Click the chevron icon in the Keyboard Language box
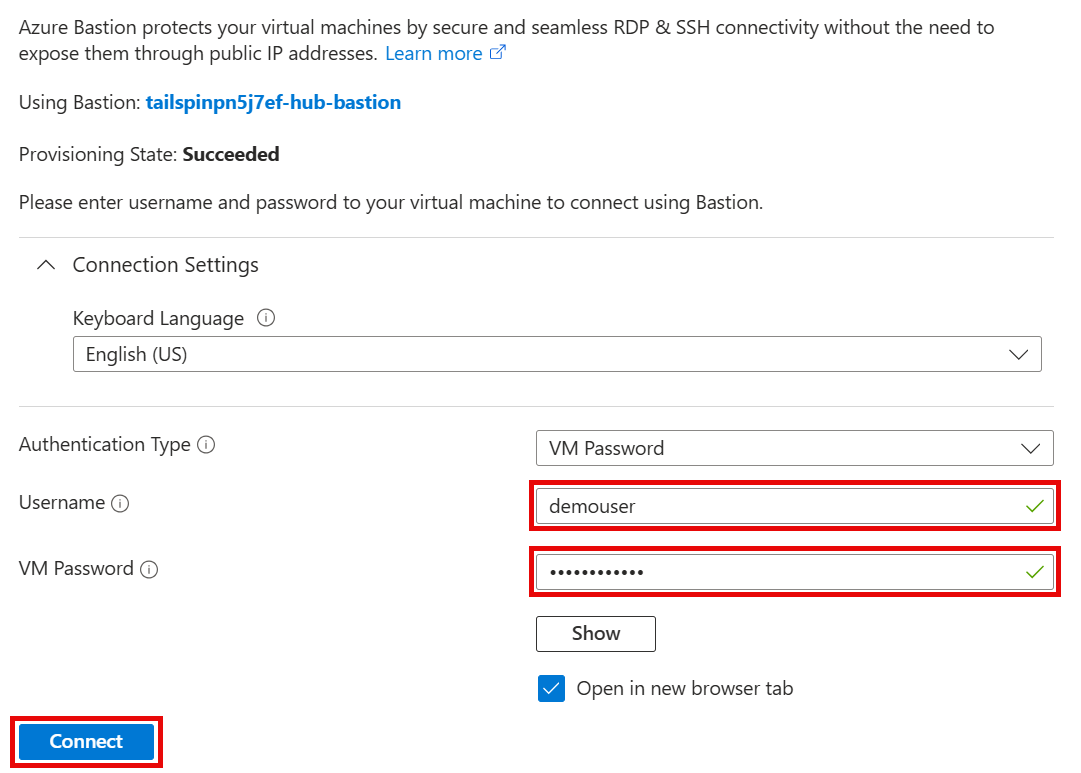The width and height of the screenshot is (1081, 773). [1019, 353]
